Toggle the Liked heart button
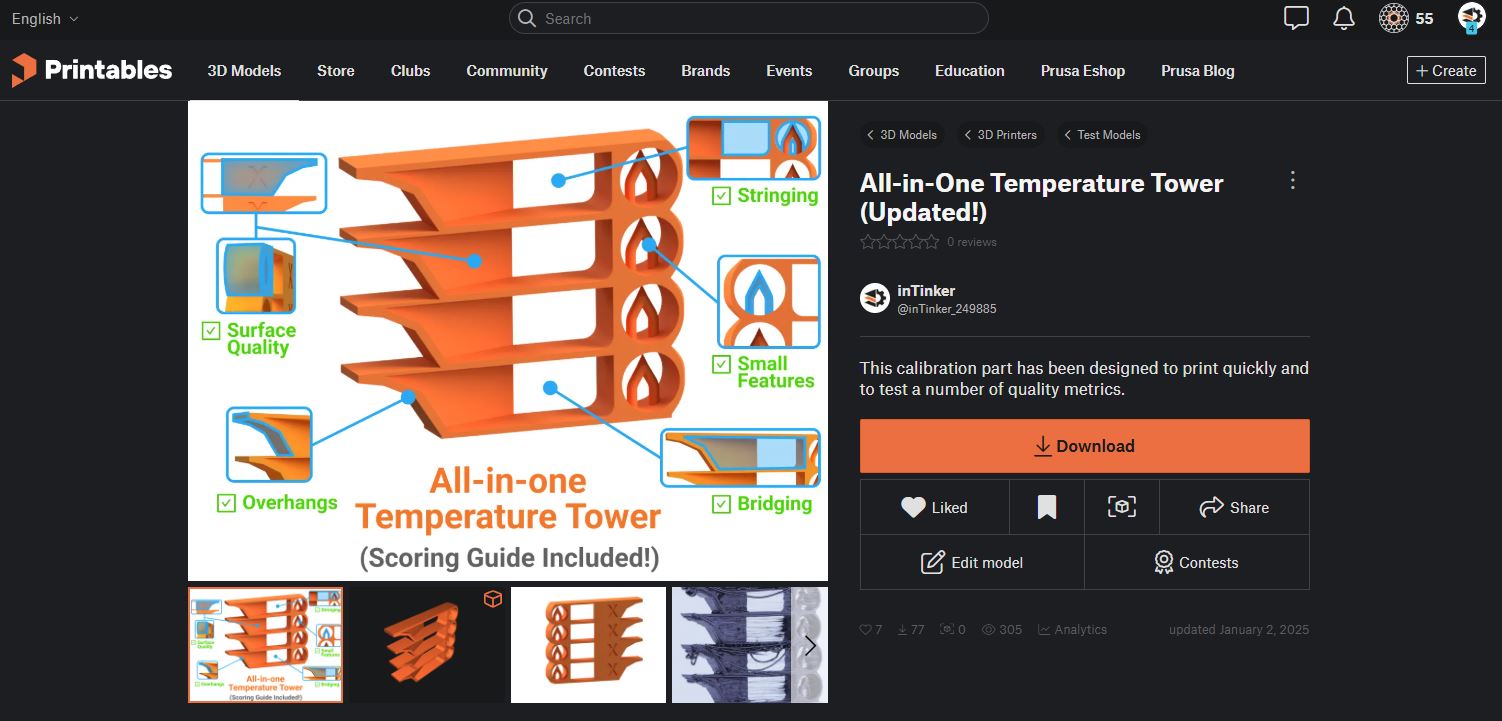 pos(934,507)
